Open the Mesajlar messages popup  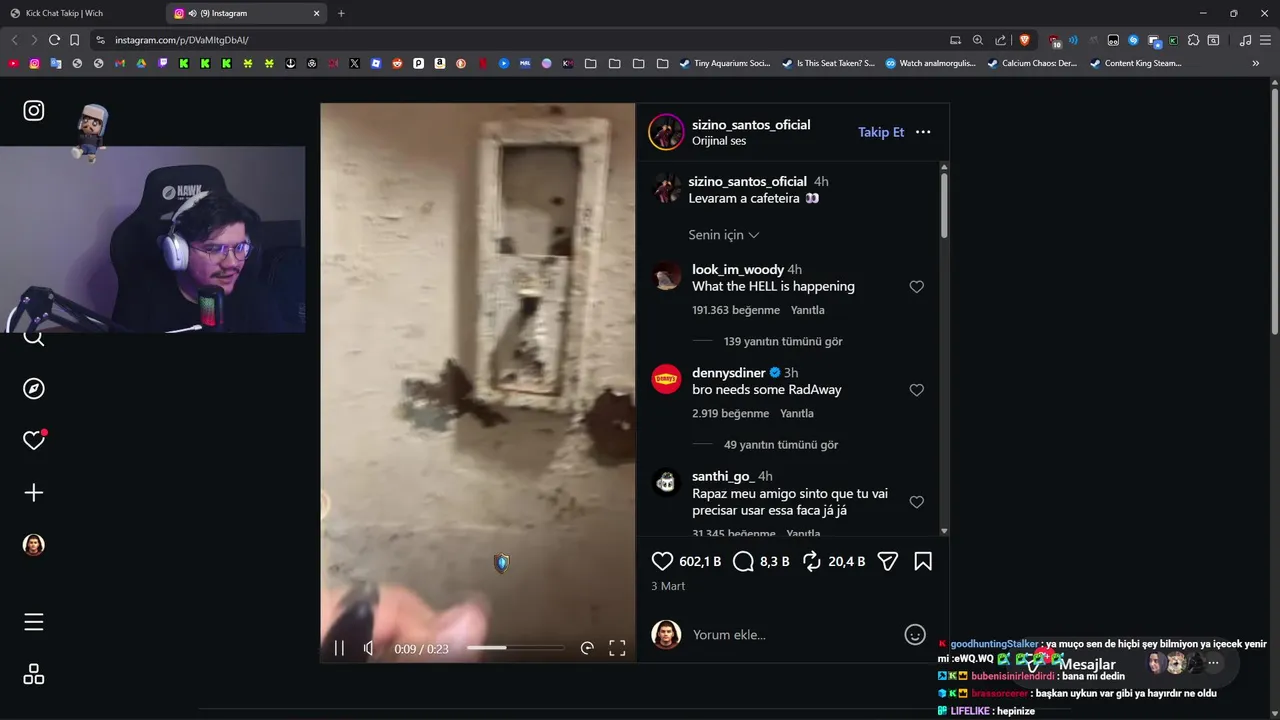(x=1087, y=664)
